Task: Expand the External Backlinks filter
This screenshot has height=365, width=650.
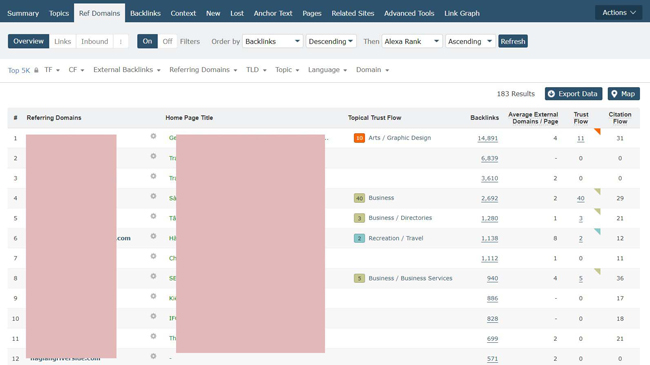Action: 126,70
